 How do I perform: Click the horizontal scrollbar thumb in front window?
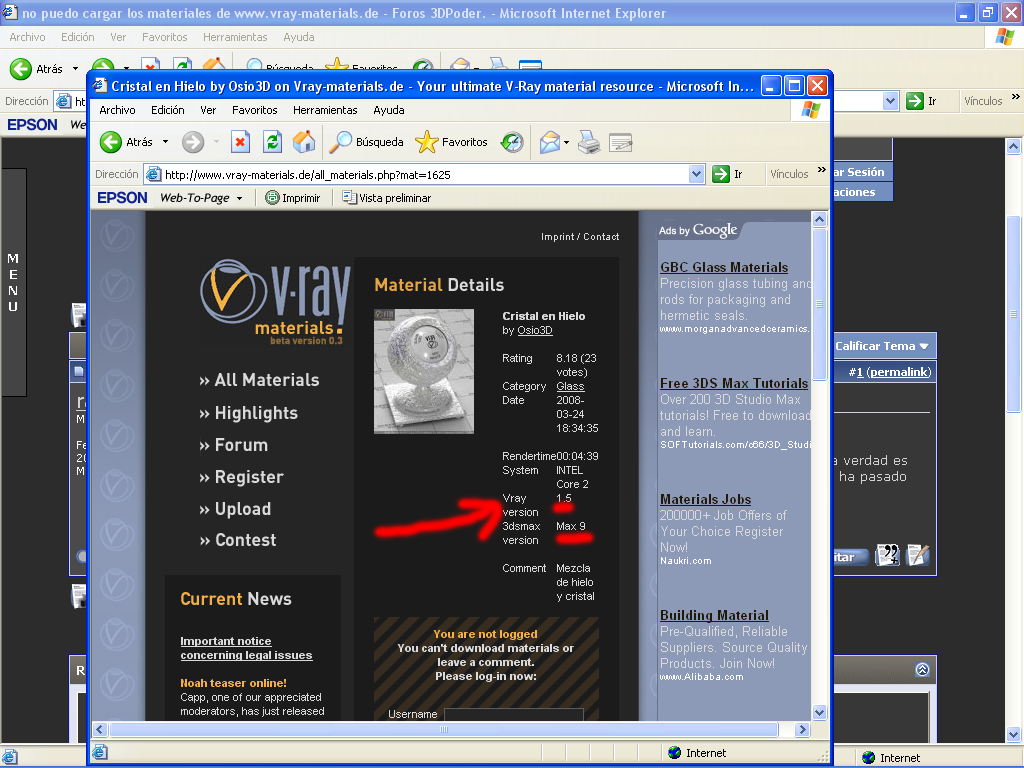point(443,729)
